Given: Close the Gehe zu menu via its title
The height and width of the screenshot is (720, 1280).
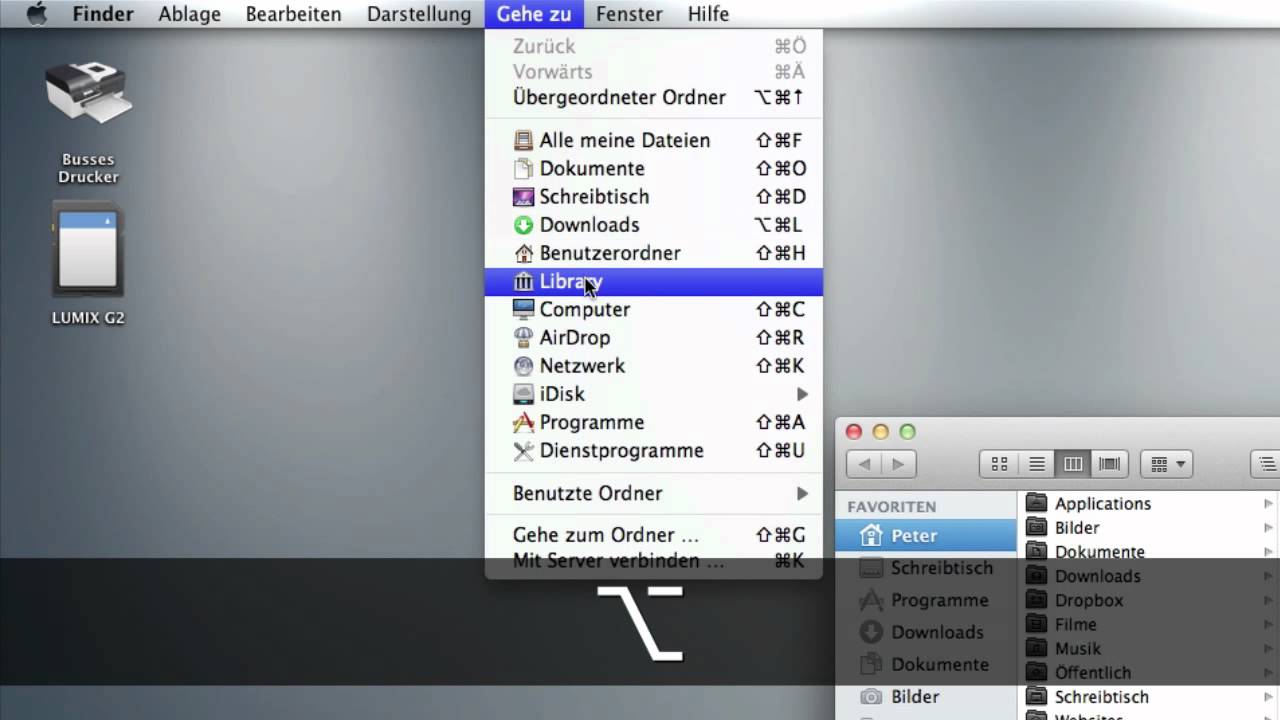Looking at the screenshot, I should point(534,14).
